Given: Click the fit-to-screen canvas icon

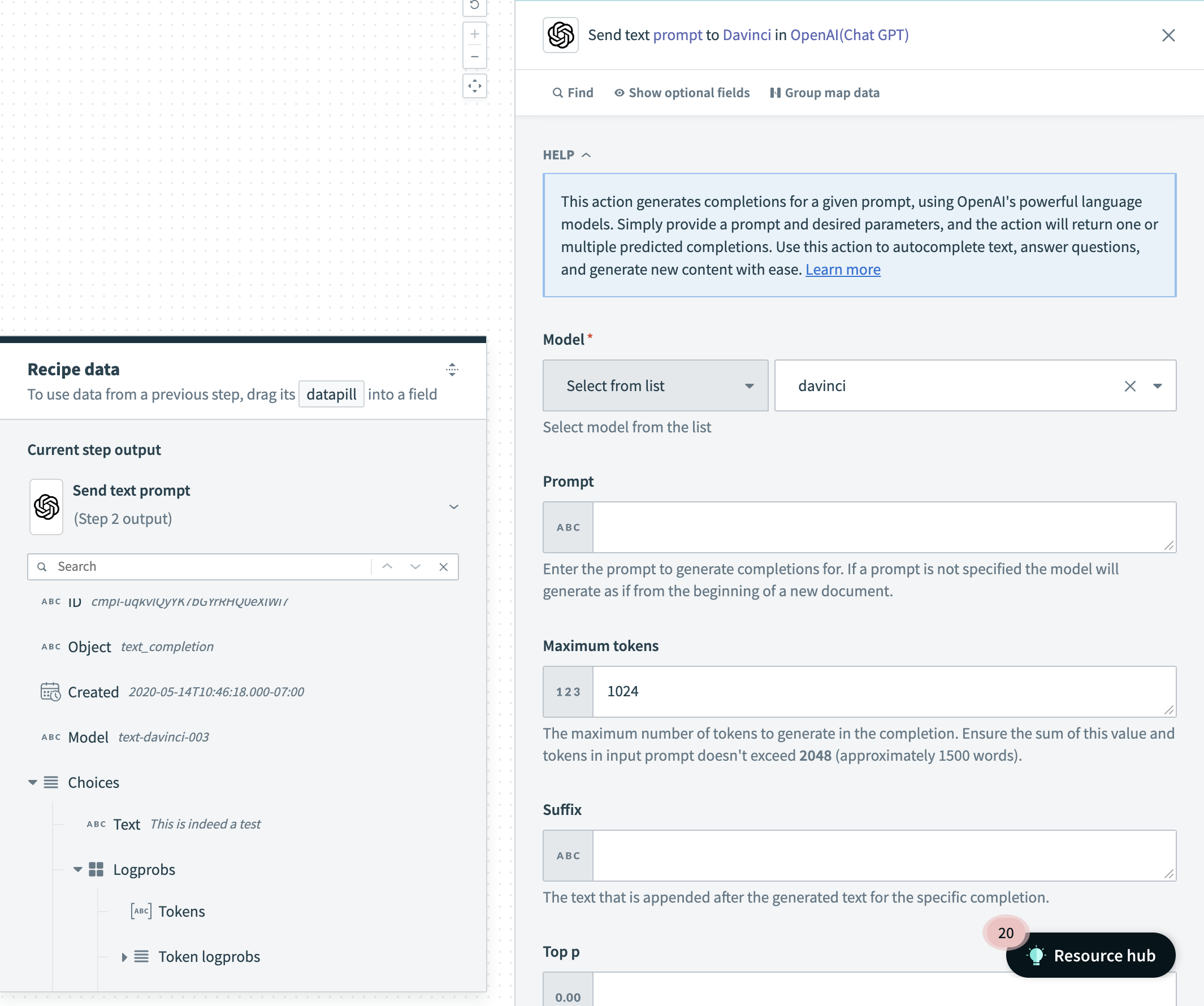Looking at the screenshot, I should [x=474, y=86].
